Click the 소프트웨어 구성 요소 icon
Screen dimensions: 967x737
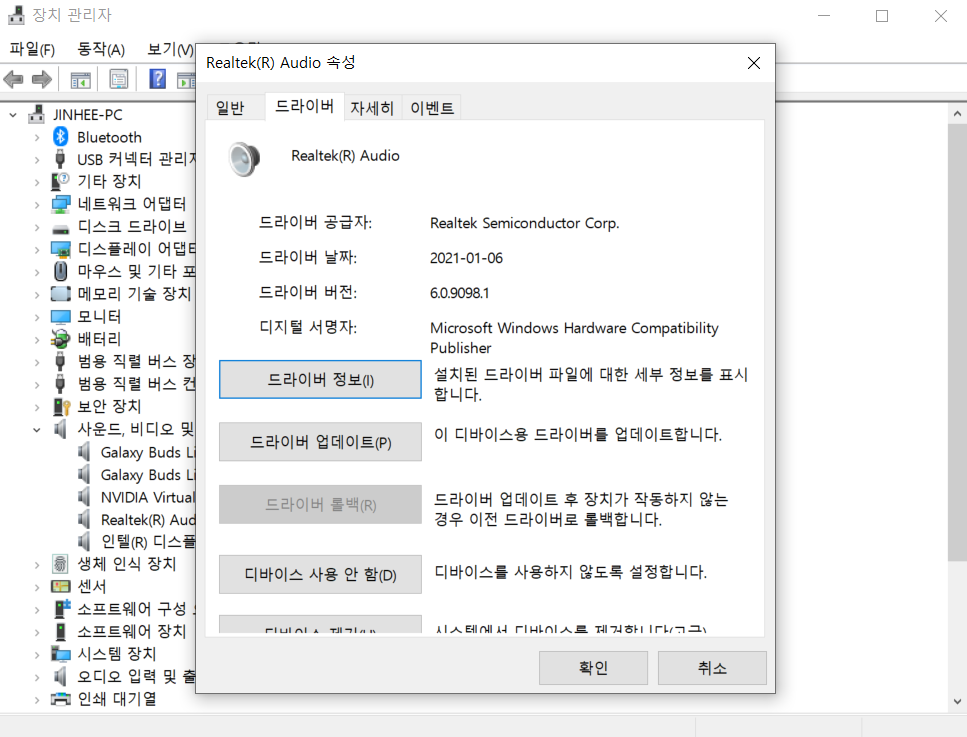pos(62,609)
